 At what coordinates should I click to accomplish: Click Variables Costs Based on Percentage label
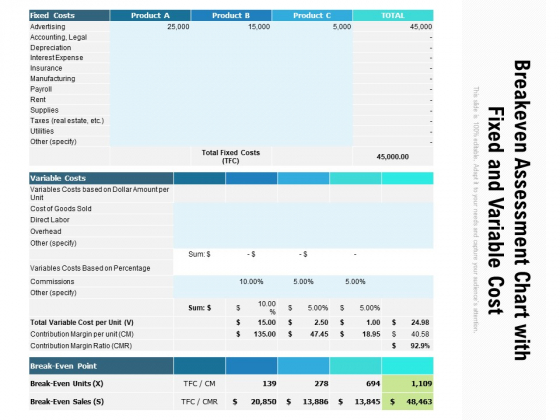(x=90, y=268)
